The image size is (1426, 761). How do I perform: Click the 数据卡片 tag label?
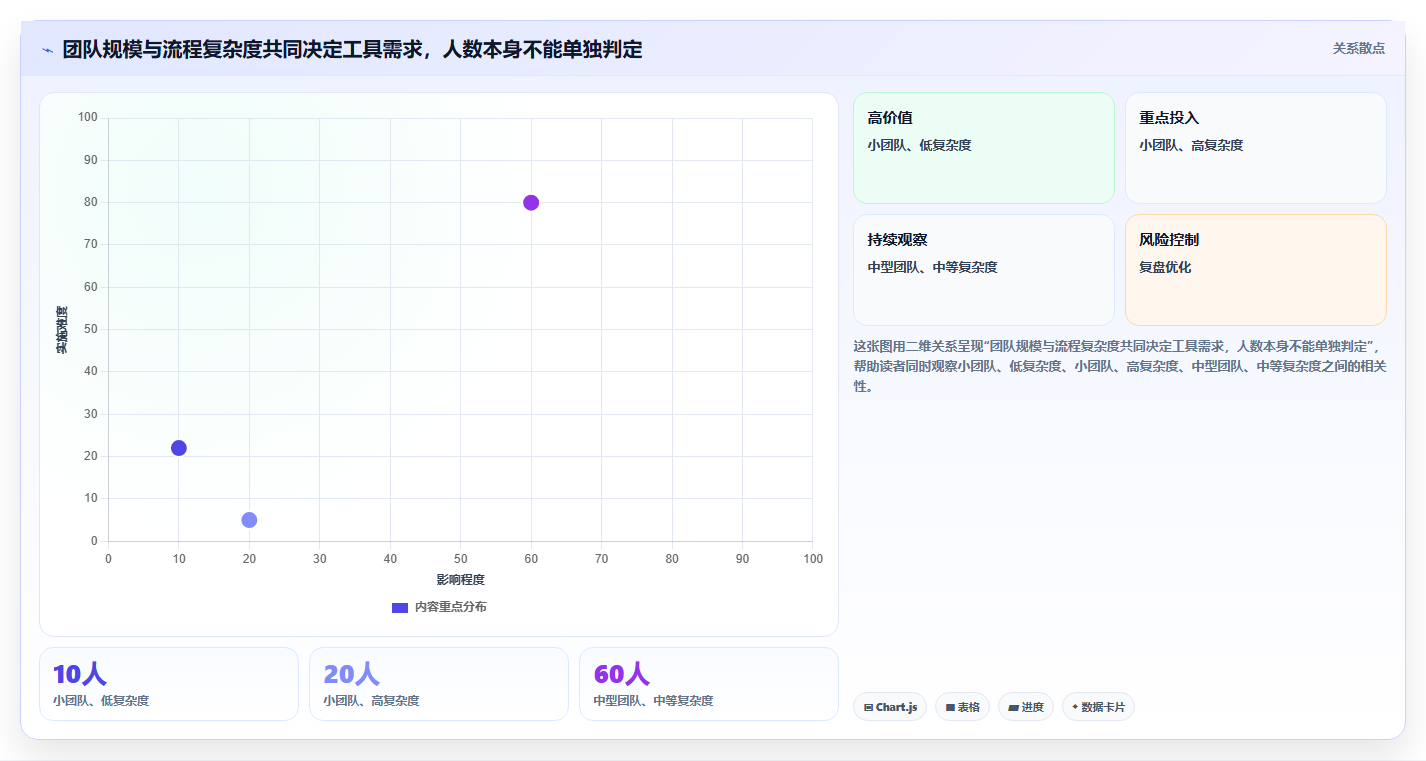[x=1103, y=707]
